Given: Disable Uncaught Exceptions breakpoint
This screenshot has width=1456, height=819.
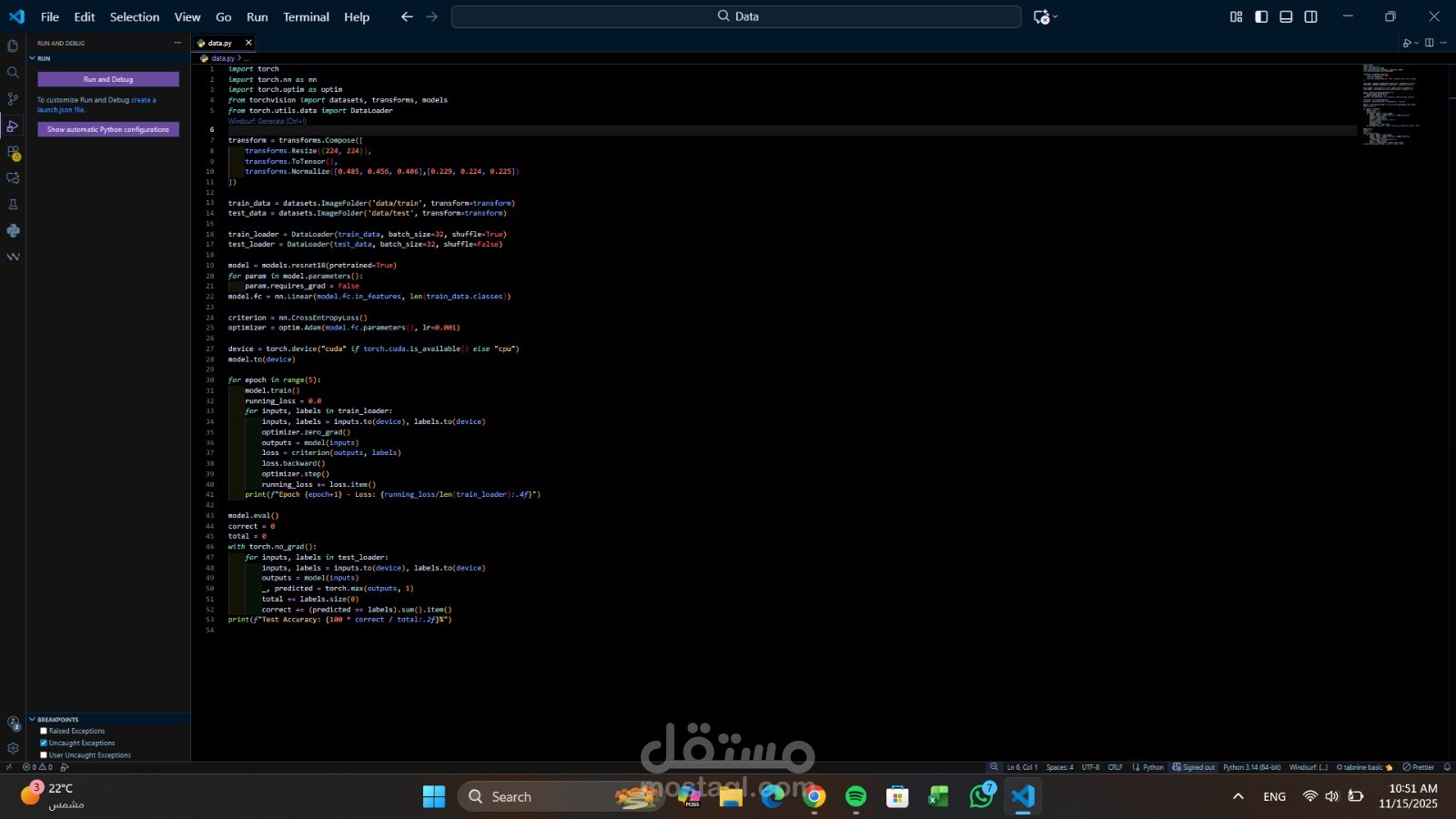Looking at the screenshot, I should click(43, 743).
